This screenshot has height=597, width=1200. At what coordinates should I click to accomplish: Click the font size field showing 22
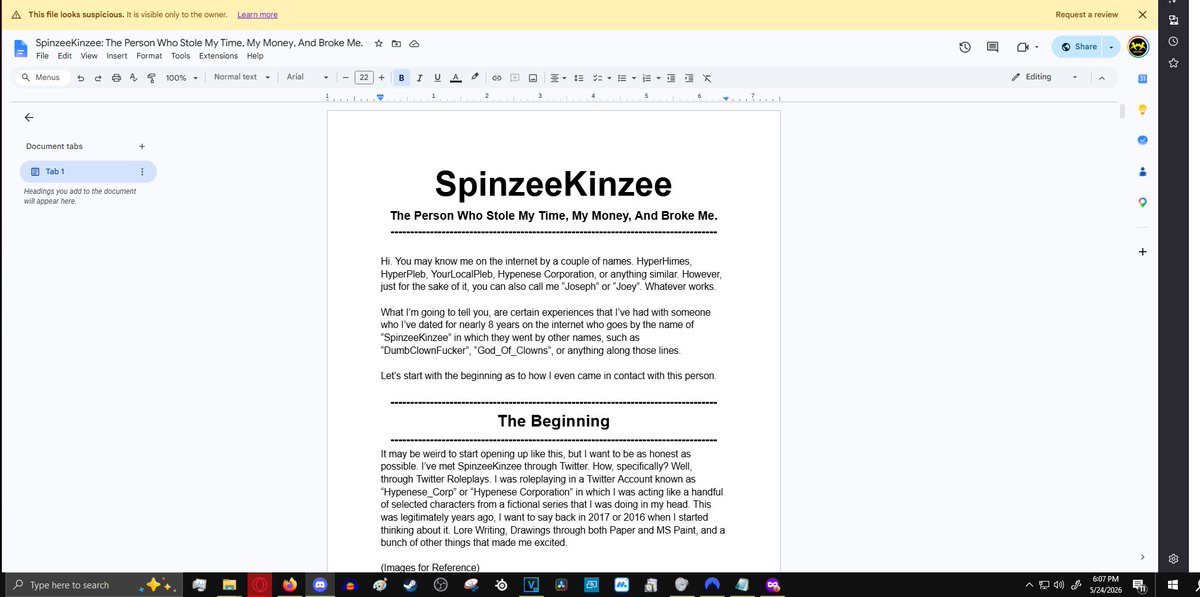point(363,78)
